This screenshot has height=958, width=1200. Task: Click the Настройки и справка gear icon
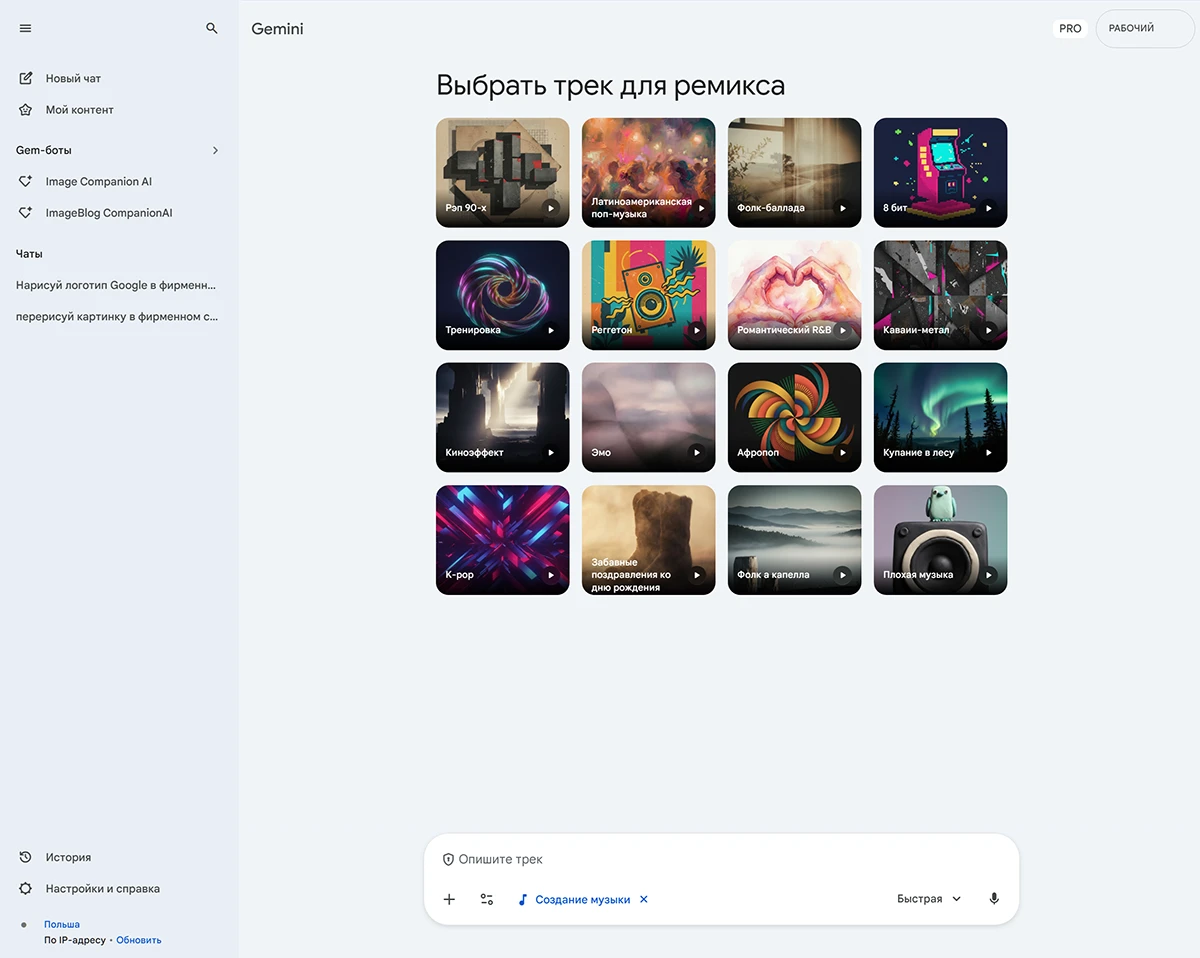(x=24, y=888)
